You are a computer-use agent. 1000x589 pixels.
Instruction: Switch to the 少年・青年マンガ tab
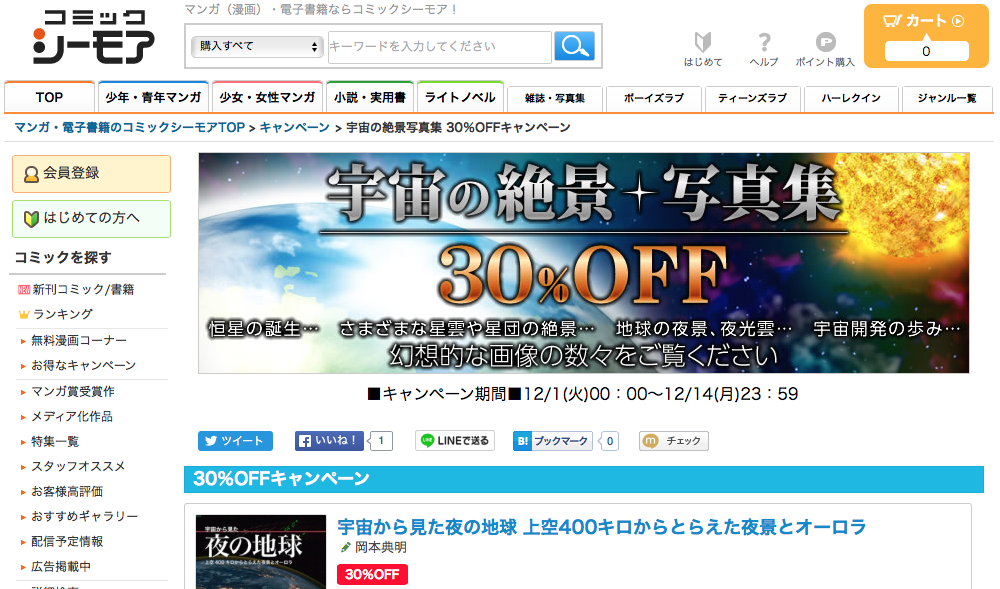pos(153,97)
